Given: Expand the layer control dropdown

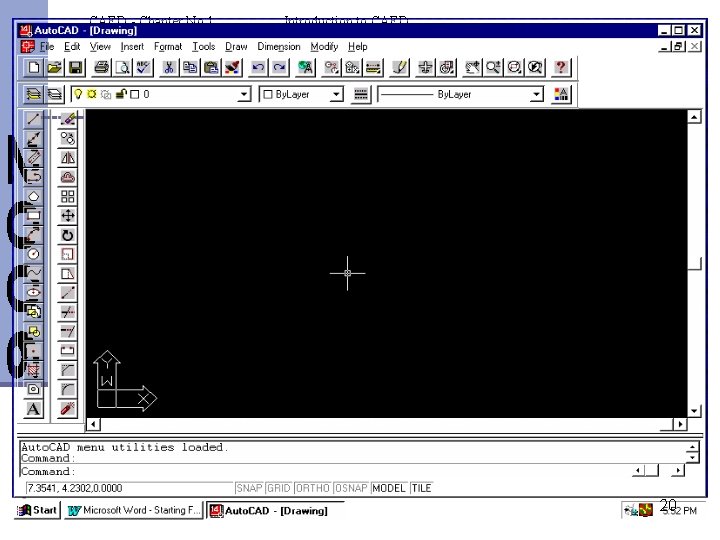Looking at the screenshot, I should tap(244, 95).
